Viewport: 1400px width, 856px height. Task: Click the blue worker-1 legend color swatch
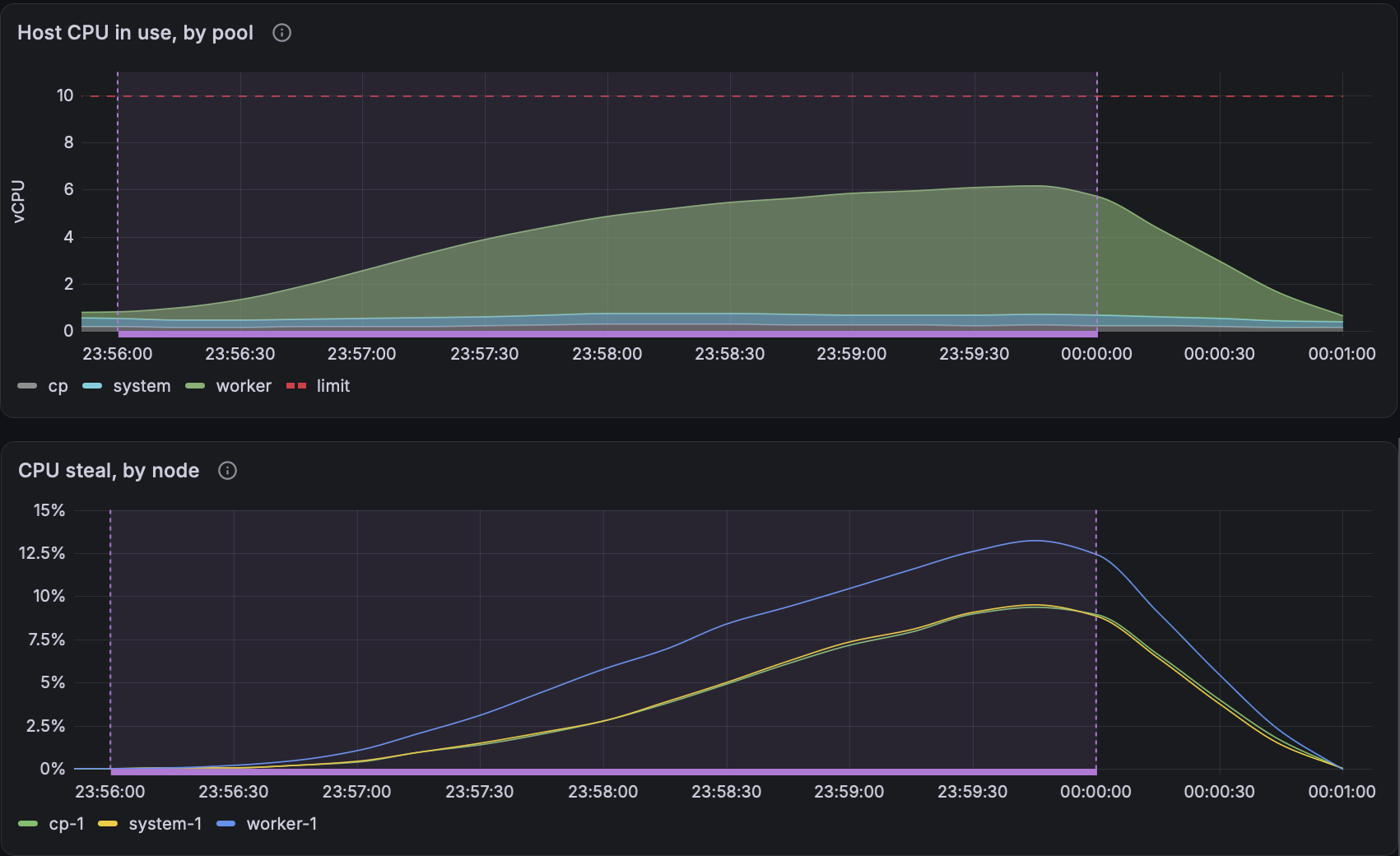click(x=226, y=824)
